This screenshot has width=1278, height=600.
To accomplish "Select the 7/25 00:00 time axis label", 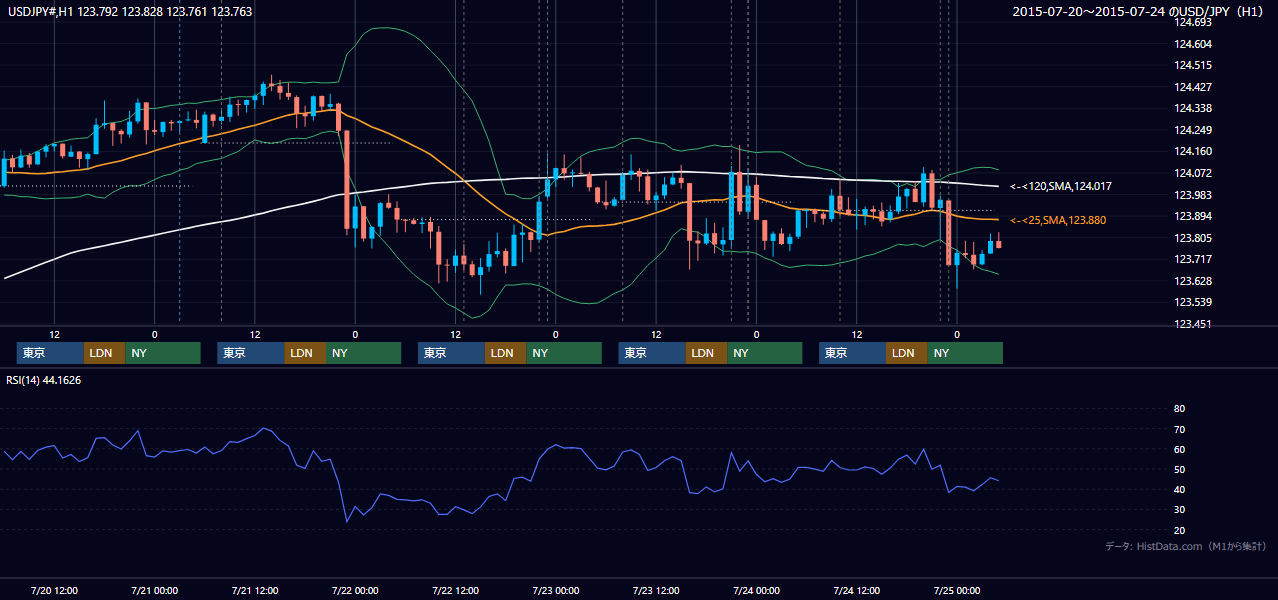I will (x=957, y=590).
